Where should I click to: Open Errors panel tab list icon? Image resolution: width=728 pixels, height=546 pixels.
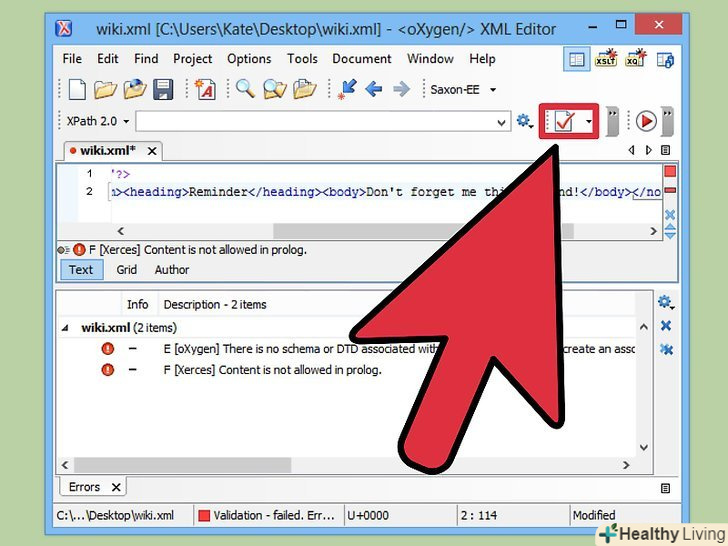665,488
